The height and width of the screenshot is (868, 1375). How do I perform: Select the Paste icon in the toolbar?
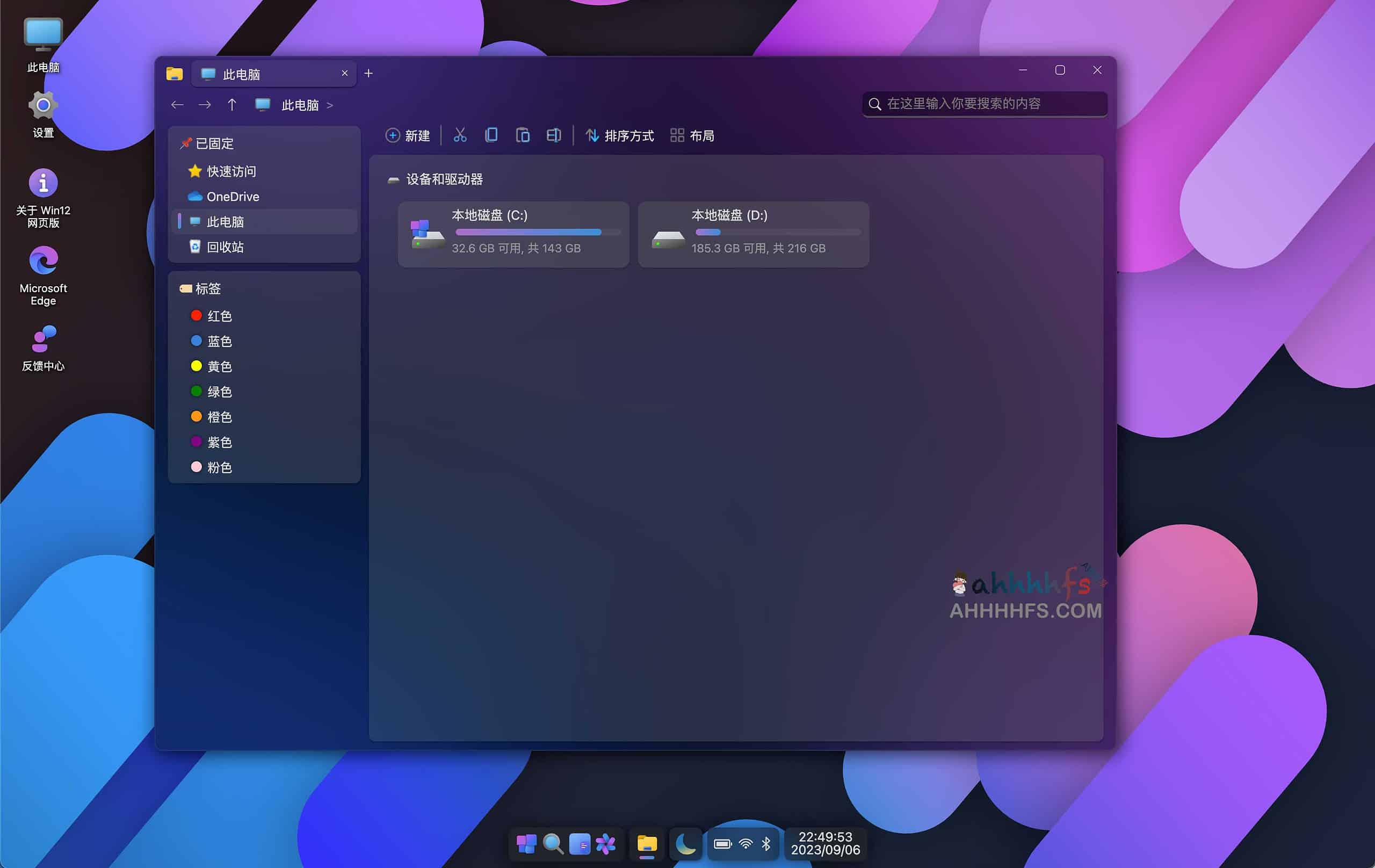(x=523, y=135)
